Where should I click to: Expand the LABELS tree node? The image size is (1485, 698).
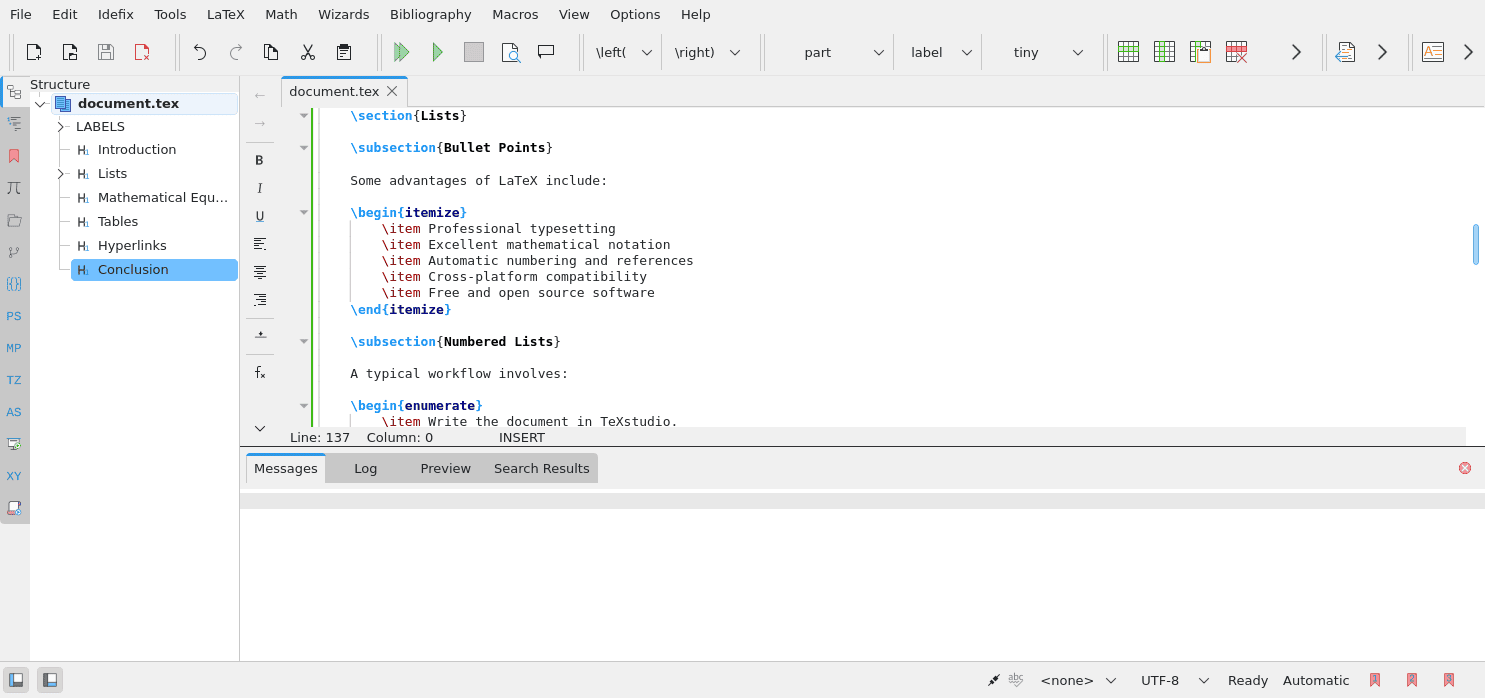60,127
